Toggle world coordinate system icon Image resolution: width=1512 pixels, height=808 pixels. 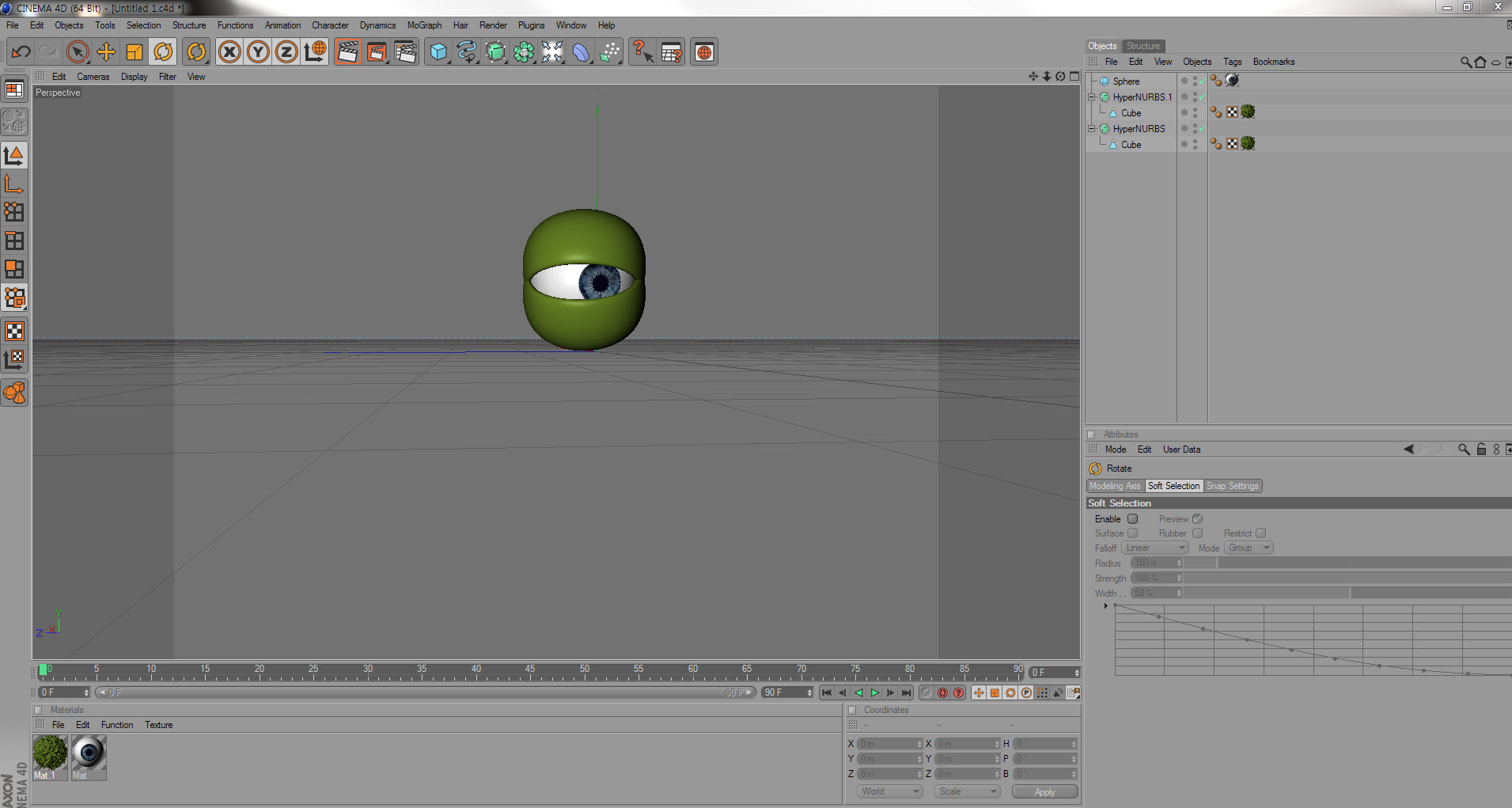(x=315, y=52)
